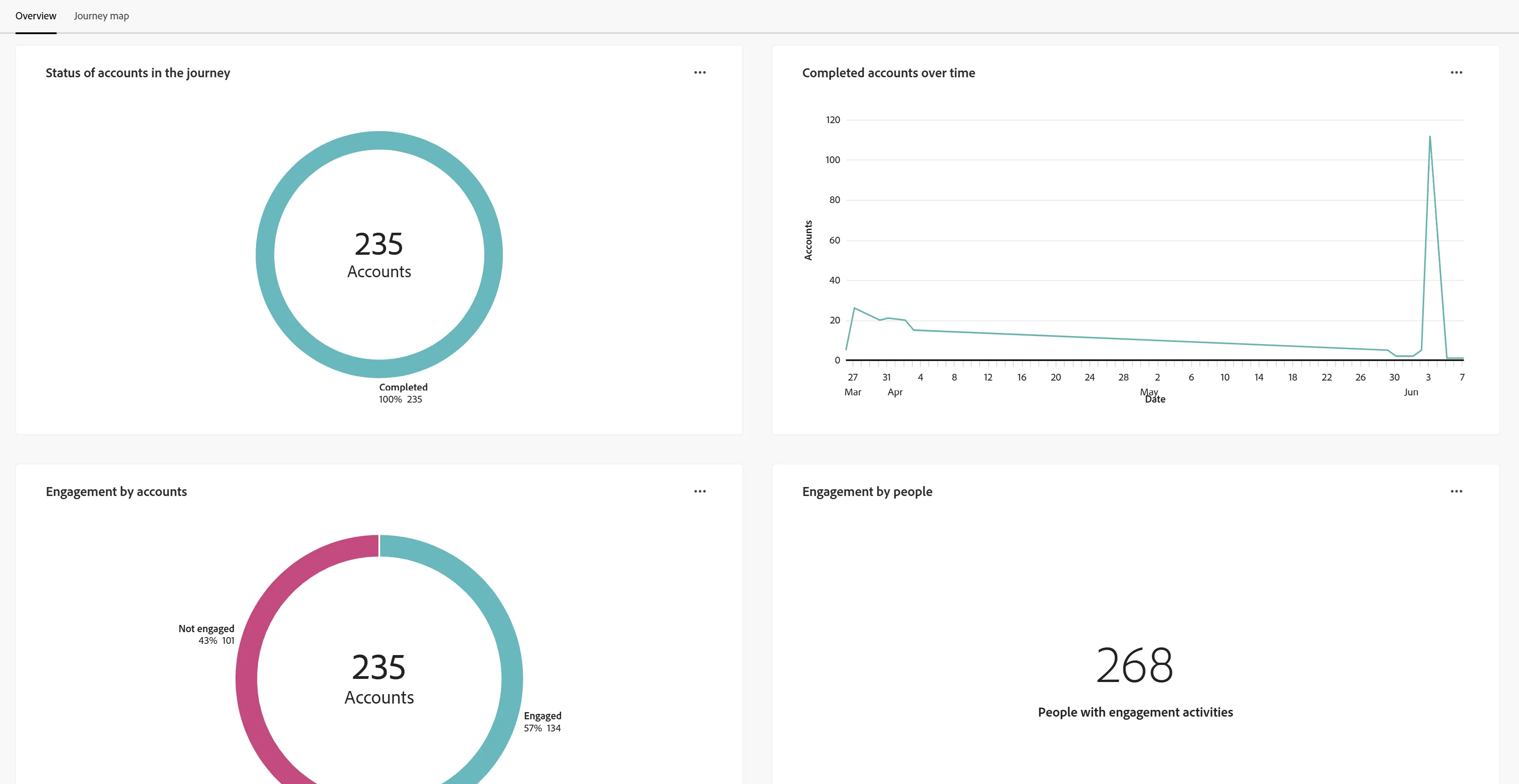Image resolution: width=1519 pixels, height=784 pixels.
Task: Click the '57% 134' value
Action: [542, 729]
